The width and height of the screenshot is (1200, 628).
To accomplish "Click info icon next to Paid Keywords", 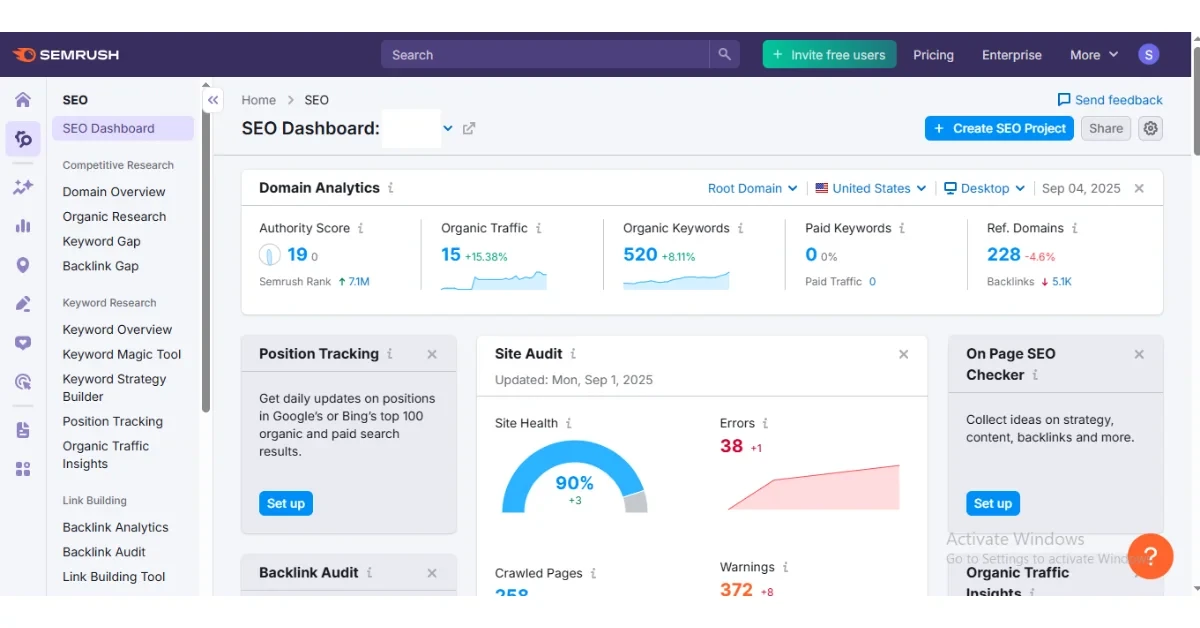I will click(x=902, y=228).
